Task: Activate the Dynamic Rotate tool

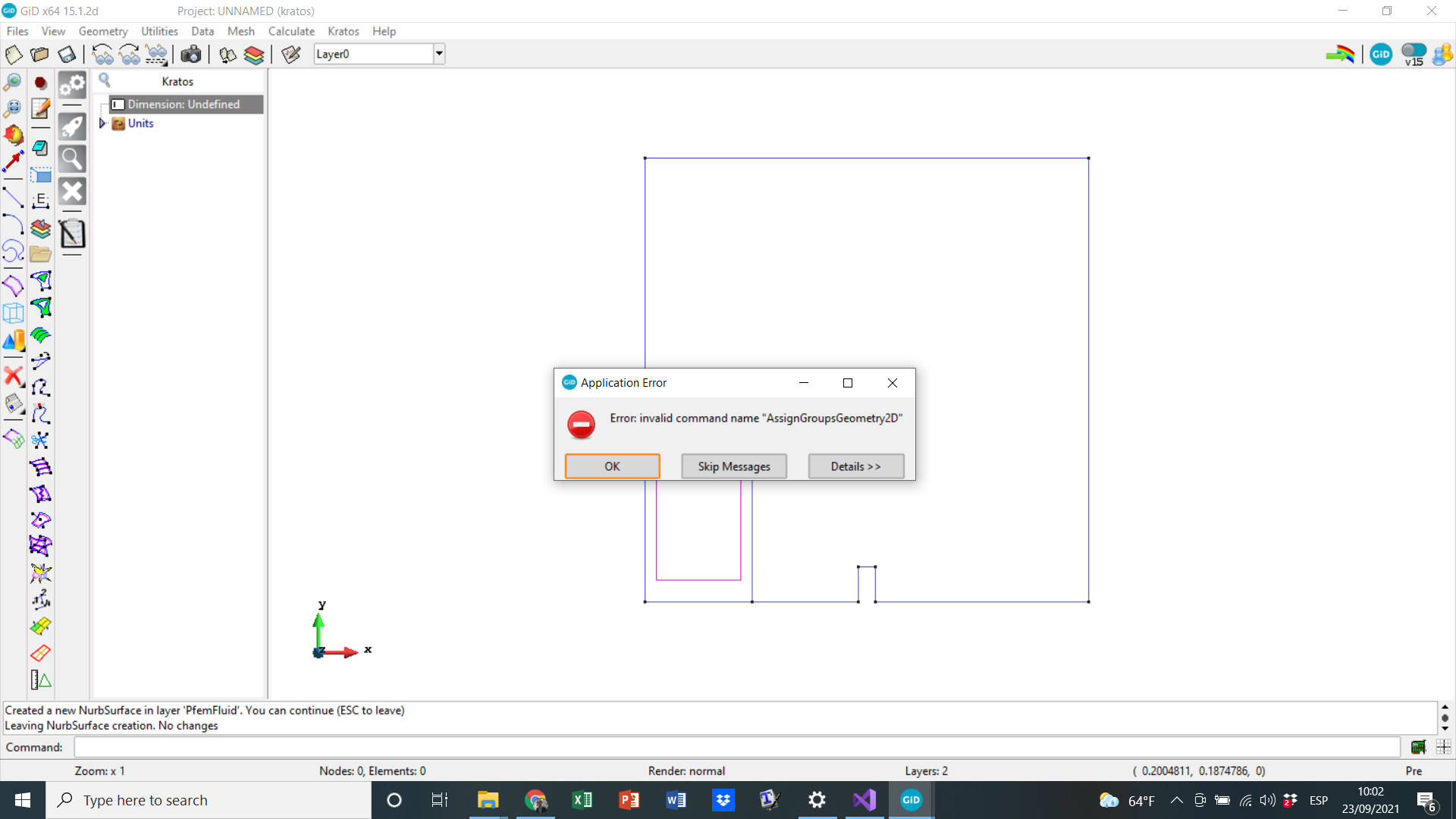Action: pyautogui.click(x=13, y=135)
